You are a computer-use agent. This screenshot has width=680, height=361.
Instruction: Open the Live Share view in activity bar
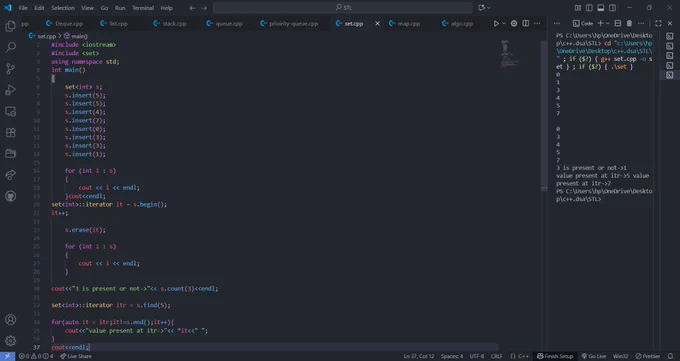[x=10, y=175]
